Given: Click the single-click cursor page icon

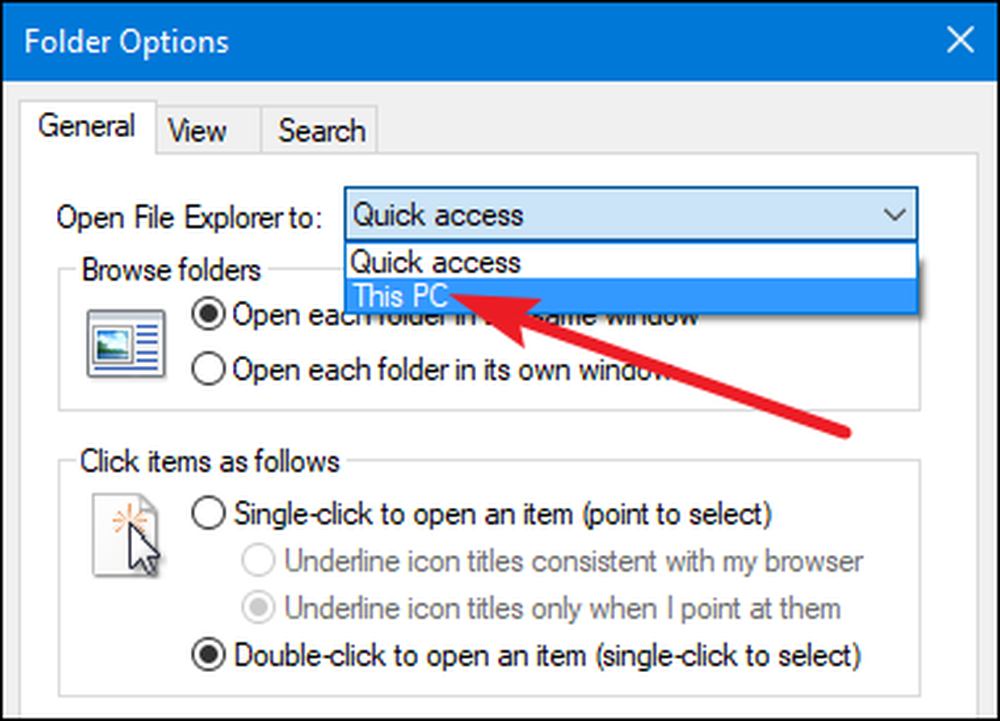Looking at the screenshot, I should 126,535.
